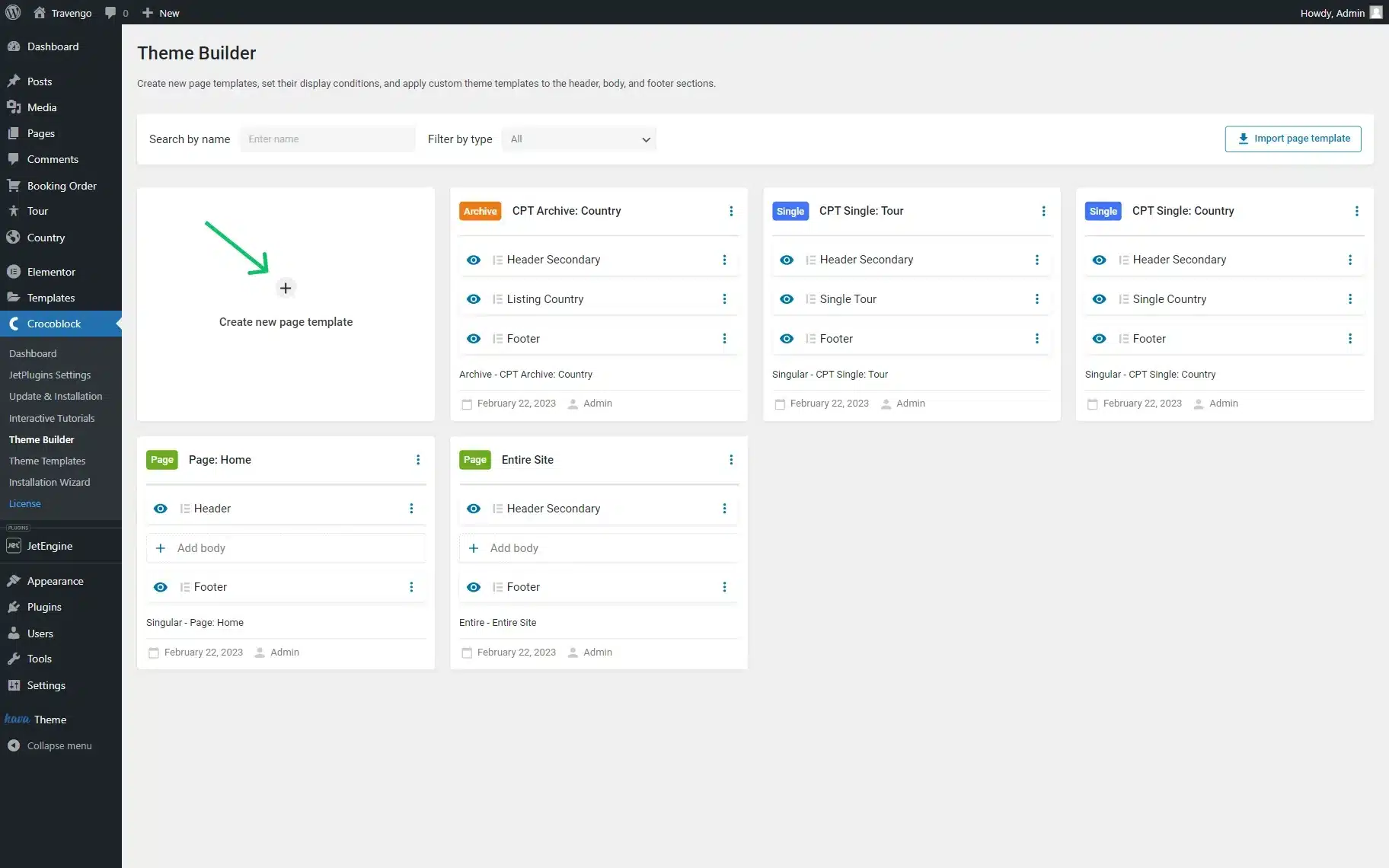This screenshot has width=1389, height=868.
Task: Toggle visibility of Header Secondary in Entire Site
Action: [474, 509]
